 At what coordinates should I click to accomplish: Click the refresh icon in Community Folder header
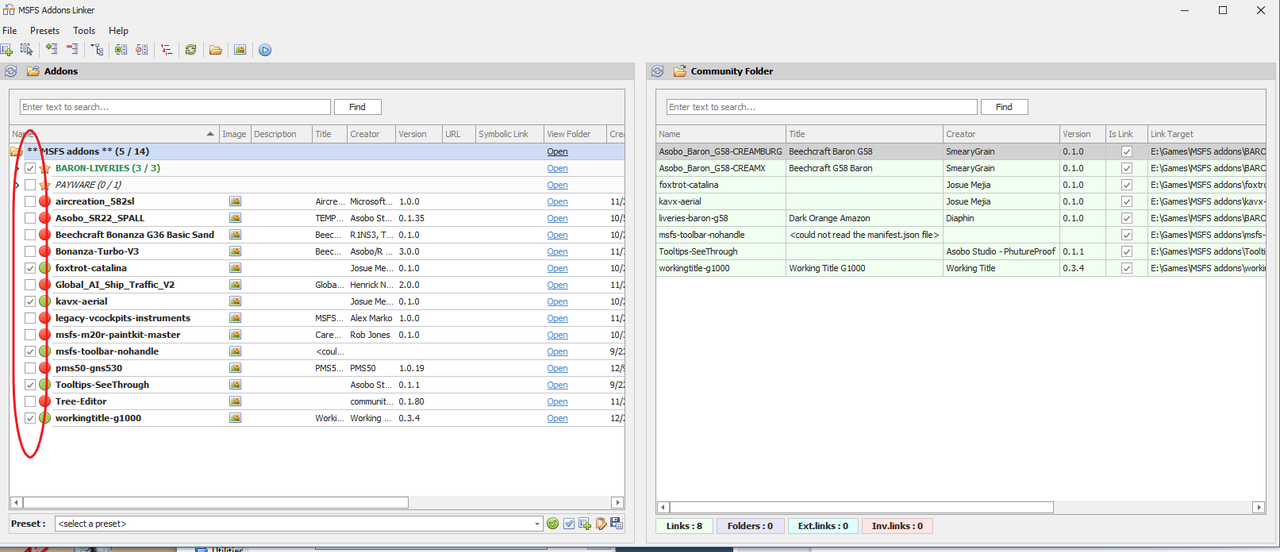657,72
